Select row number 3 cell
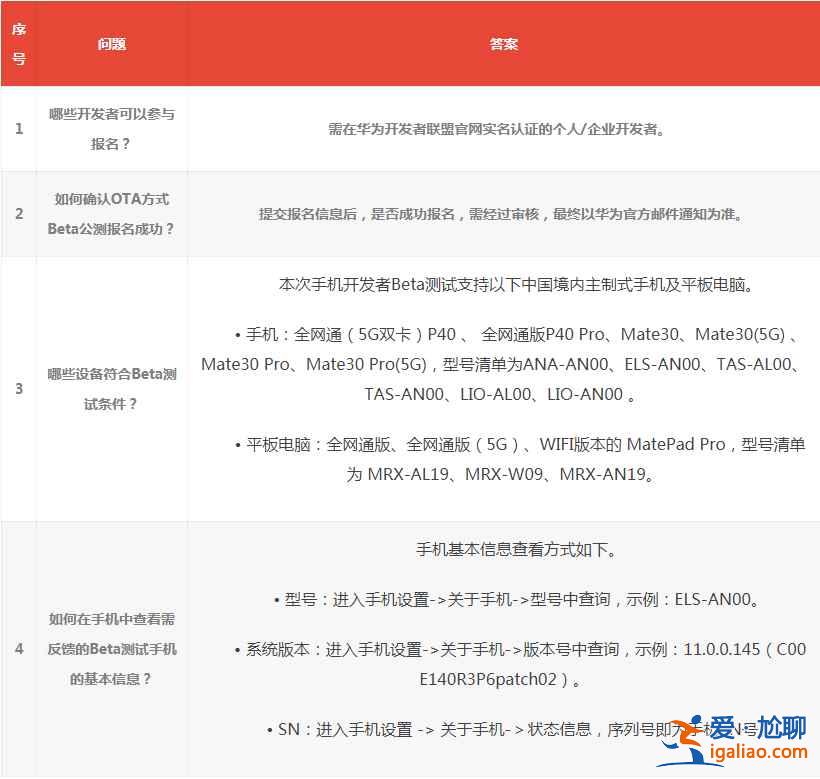Viewport: 820px width, 779px height. pyautogui.click(x=19, y=388)
